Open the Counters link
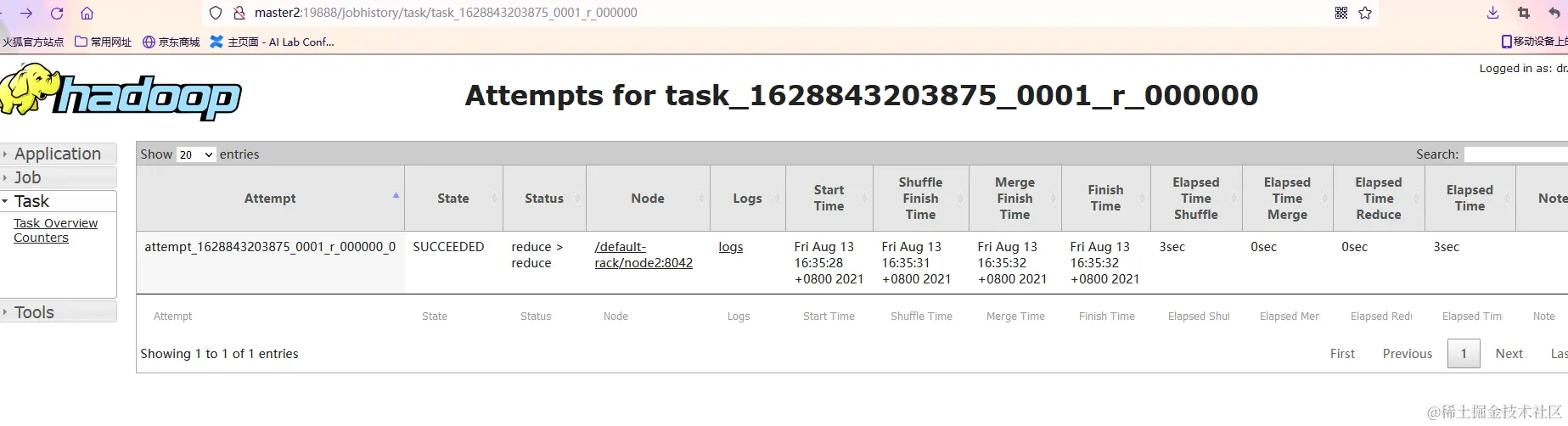This screenshot has width=1568, height=426. pos(41,238)
